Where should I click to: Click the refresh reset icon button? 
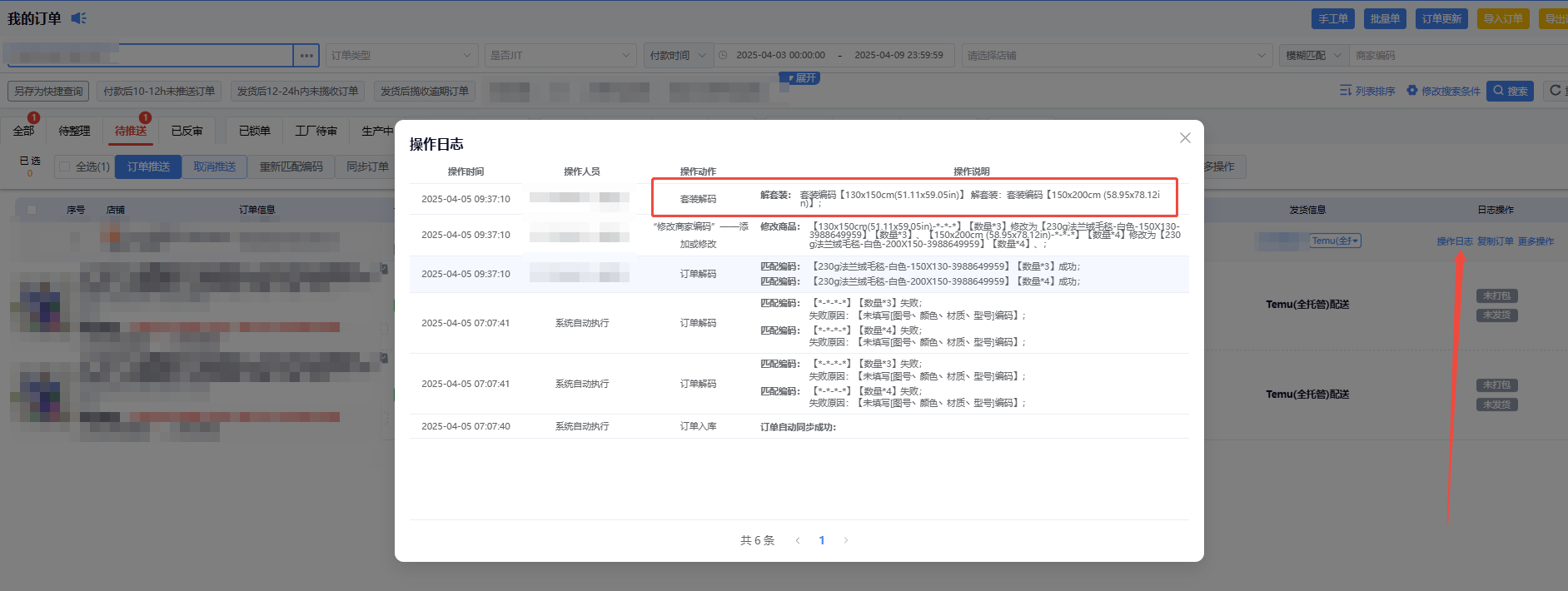tap(1555, 91)
